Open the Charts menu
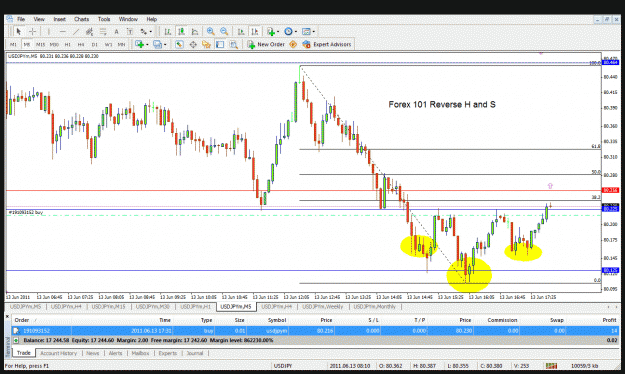The width and height of the screenshot is (625, 374). click(81, 19)
